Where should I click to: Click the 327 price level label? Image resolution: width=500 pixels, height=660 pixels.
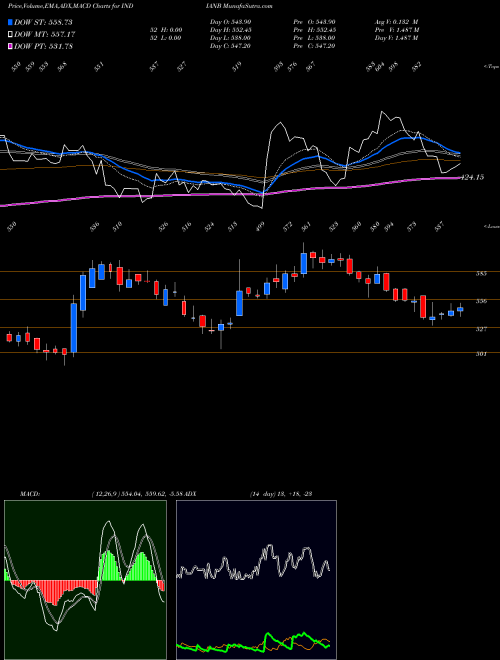(481, 329)
